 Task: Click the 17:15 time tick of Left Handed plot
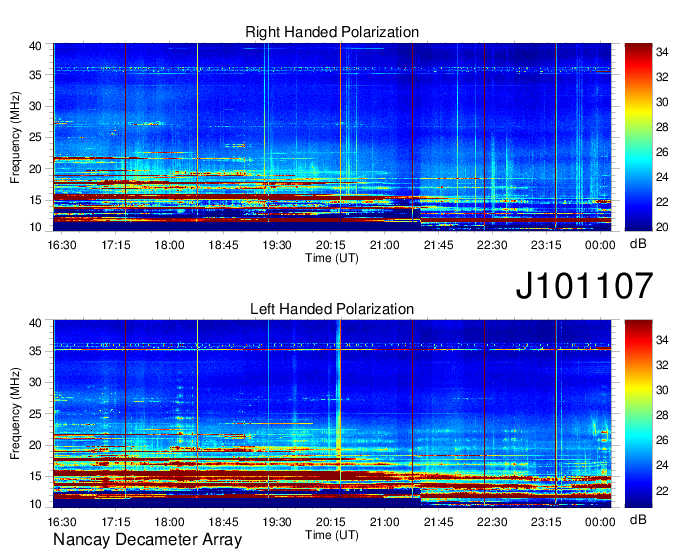pos(116,522)
